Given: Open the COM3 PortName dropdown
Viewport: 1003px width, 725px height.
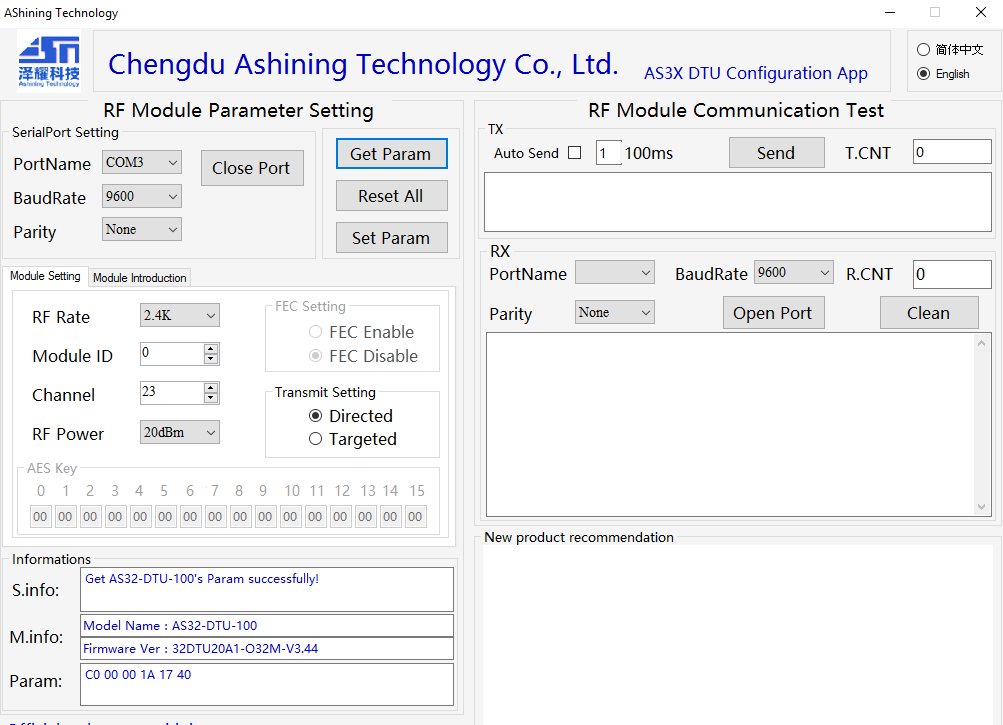Looking at the screenshot, I should (141, 162).
